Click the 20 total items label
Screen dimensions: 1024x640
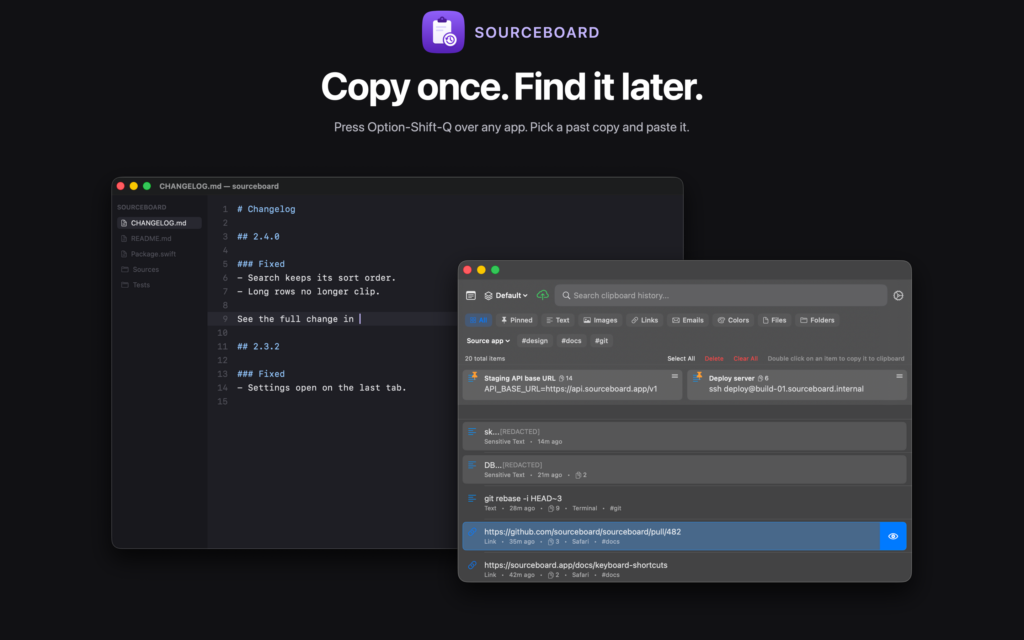485,359
